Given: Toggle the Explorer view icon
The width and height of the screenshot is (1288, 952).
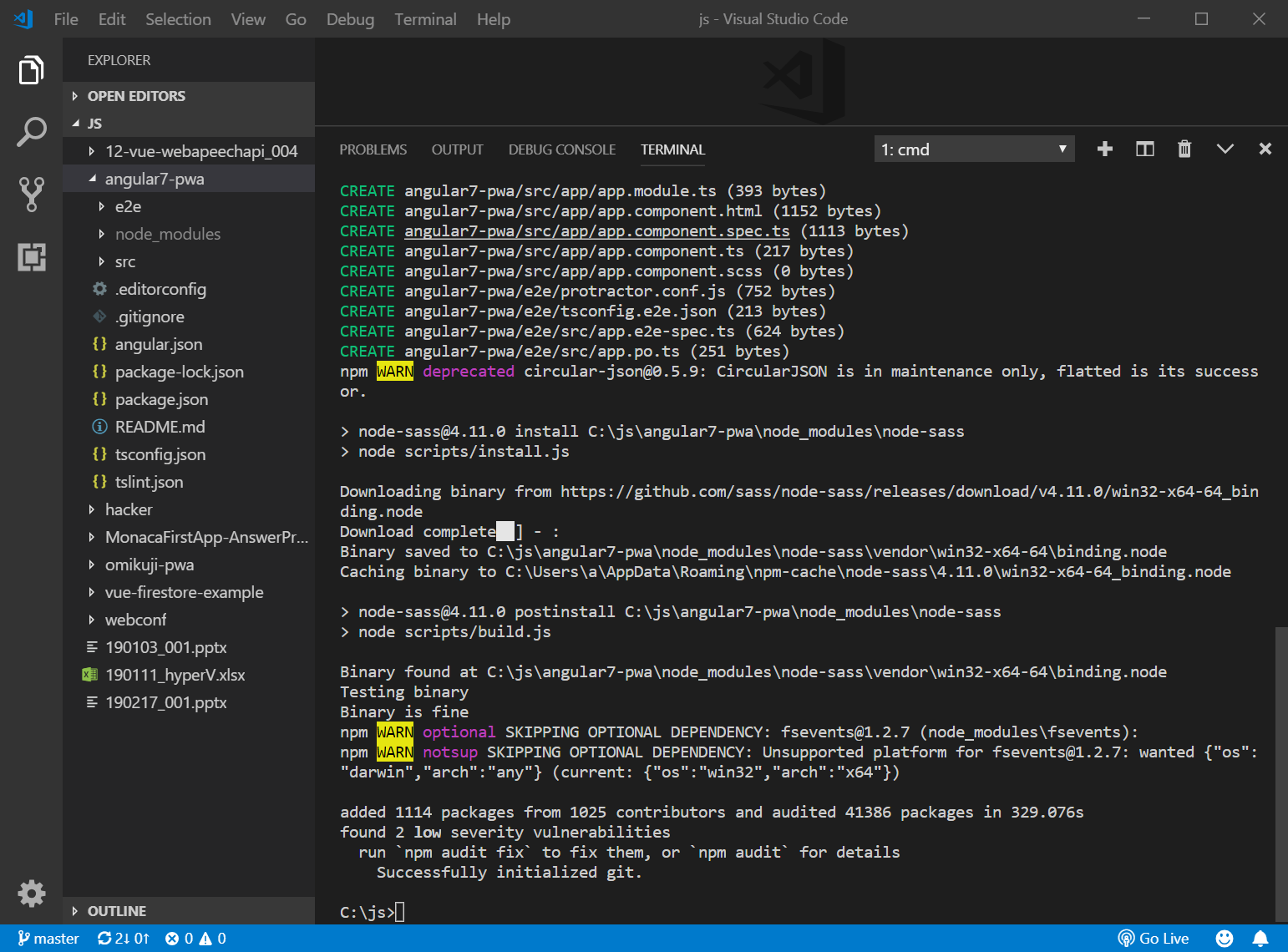Looking at the screenshot, I should click(31, 70).
